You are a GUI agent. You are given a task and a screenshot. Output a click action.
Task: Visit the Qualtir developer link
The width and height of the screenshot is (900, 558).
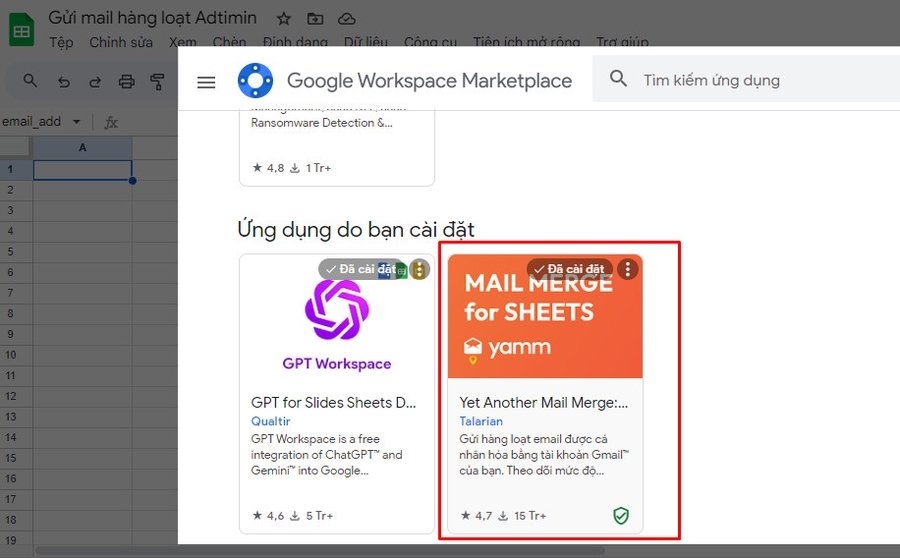pos(270,421)
